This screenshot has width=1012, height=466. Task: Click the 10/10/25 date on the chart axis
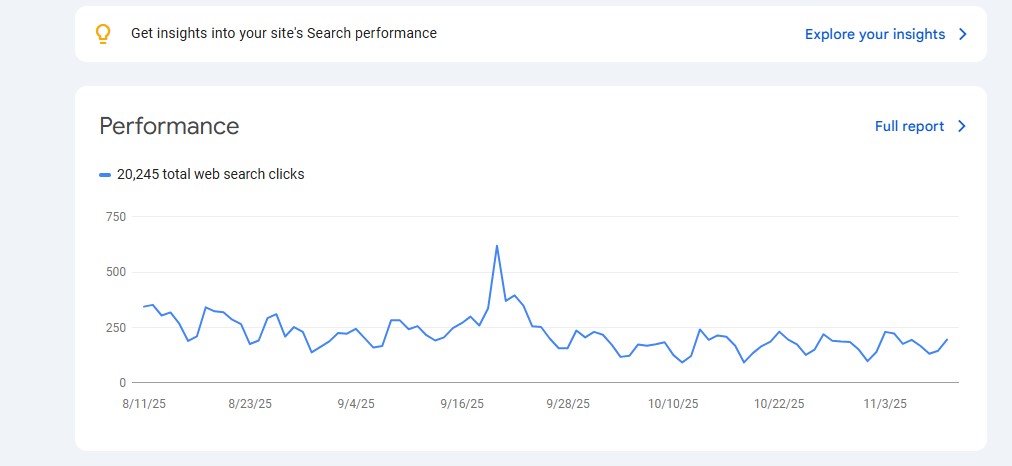[673, 404]
